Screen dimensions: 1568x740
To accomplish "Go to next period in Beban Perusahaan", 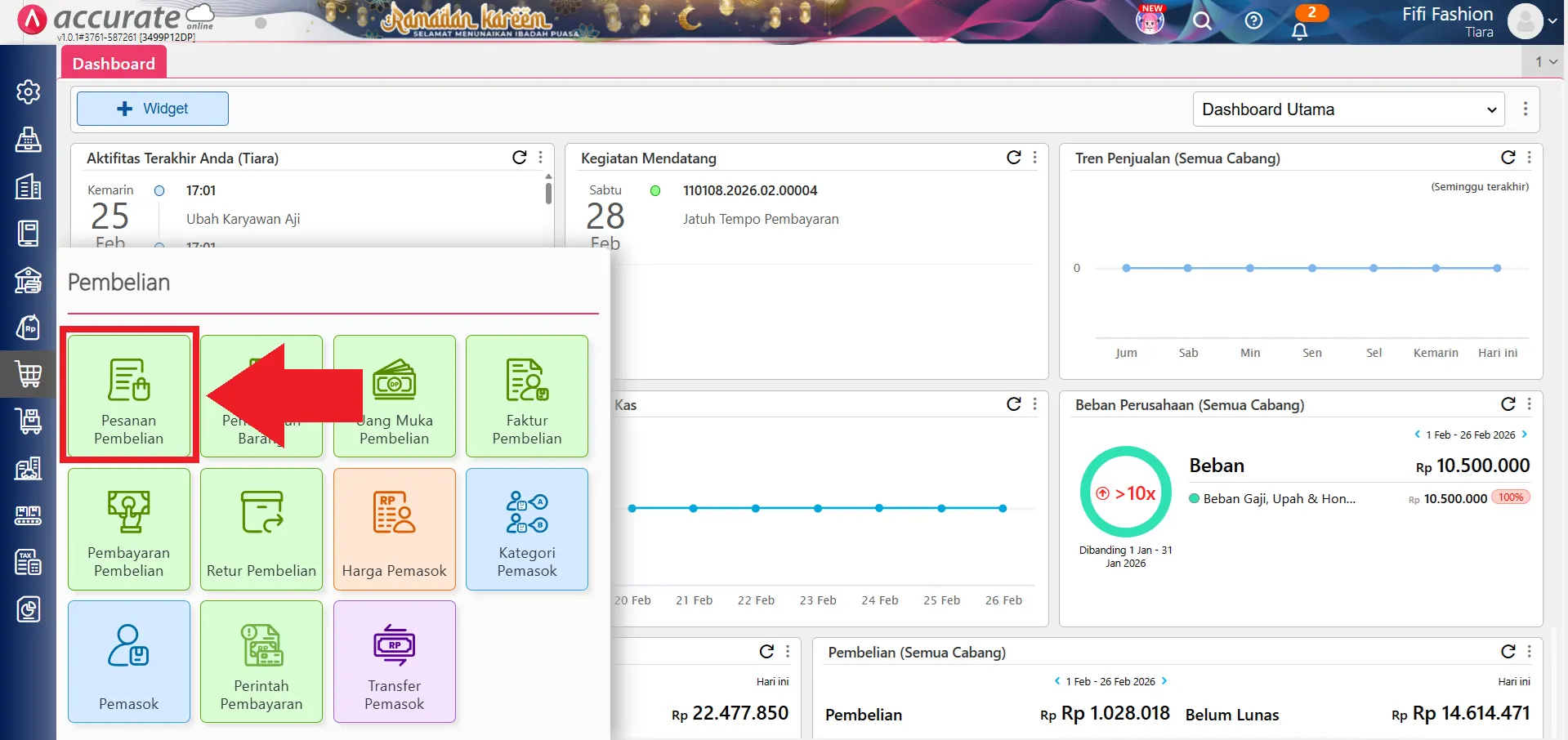I will [1525, 435].
